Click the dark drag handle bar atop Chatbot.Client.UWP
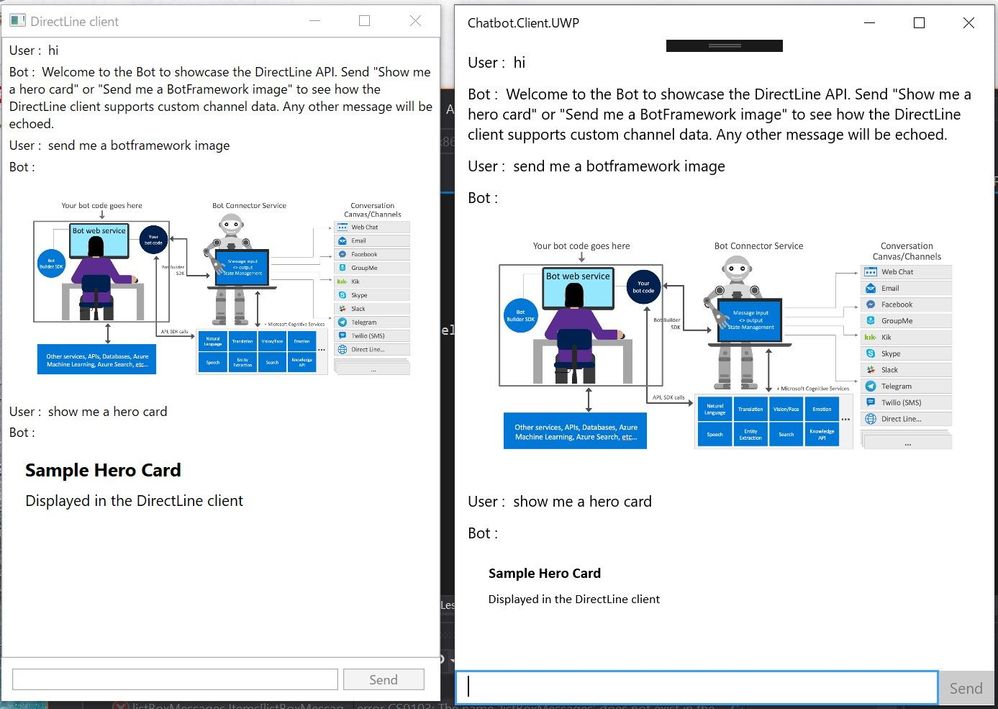Viewport: 998px width, 709px height. click(x=724, y=46)
